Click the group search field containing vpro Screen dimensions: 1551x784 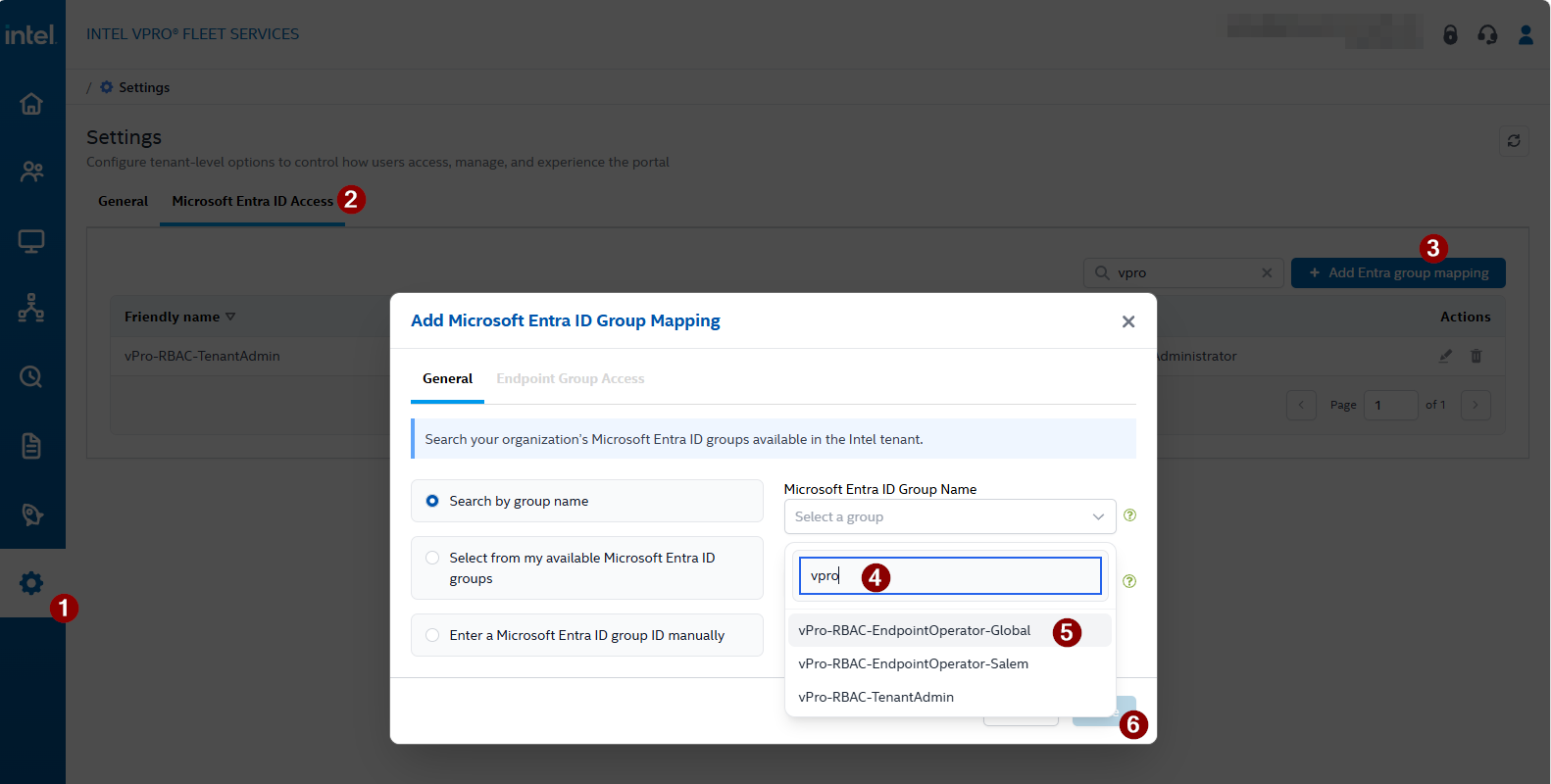click(950, 576)
